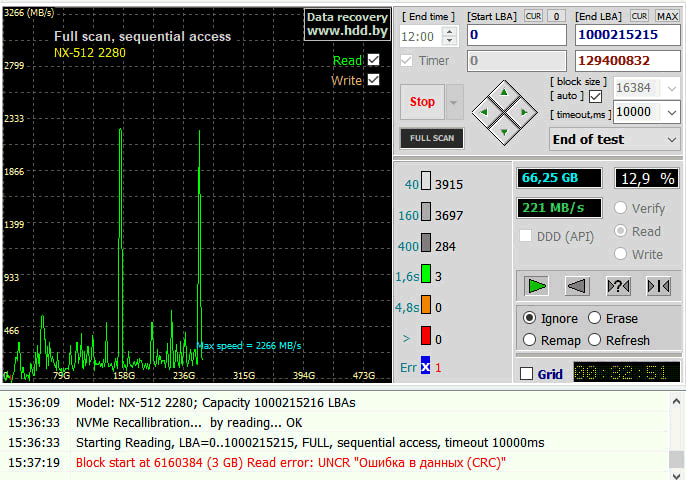Toggle the Read graph checkbox
Image resolution: width=686 pixels, height=480 pixels.
tap(373, 60)
